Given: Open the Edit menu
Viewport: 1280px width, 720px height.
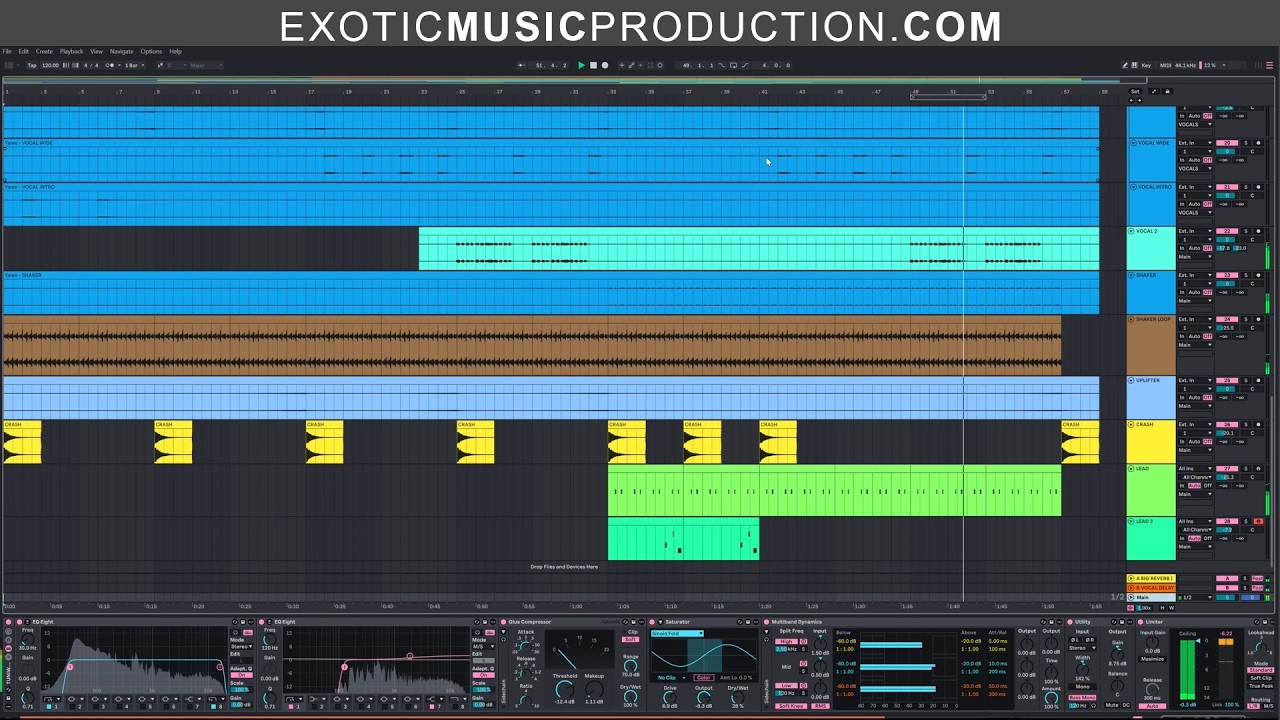Looking at the screenshot, I should click(x=23, y=51).
